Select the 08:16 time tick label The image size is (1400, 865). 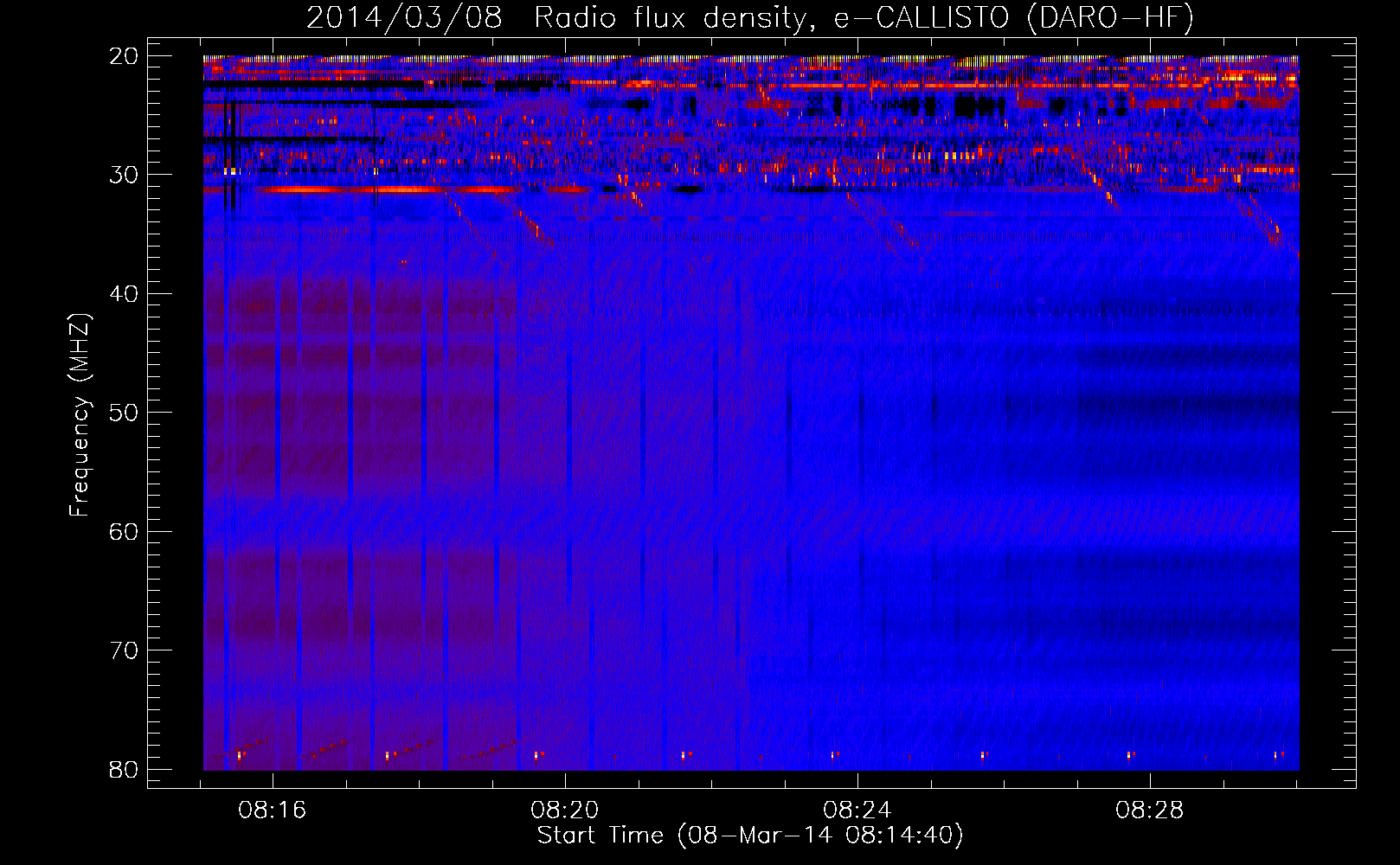[x=273, y=811]
